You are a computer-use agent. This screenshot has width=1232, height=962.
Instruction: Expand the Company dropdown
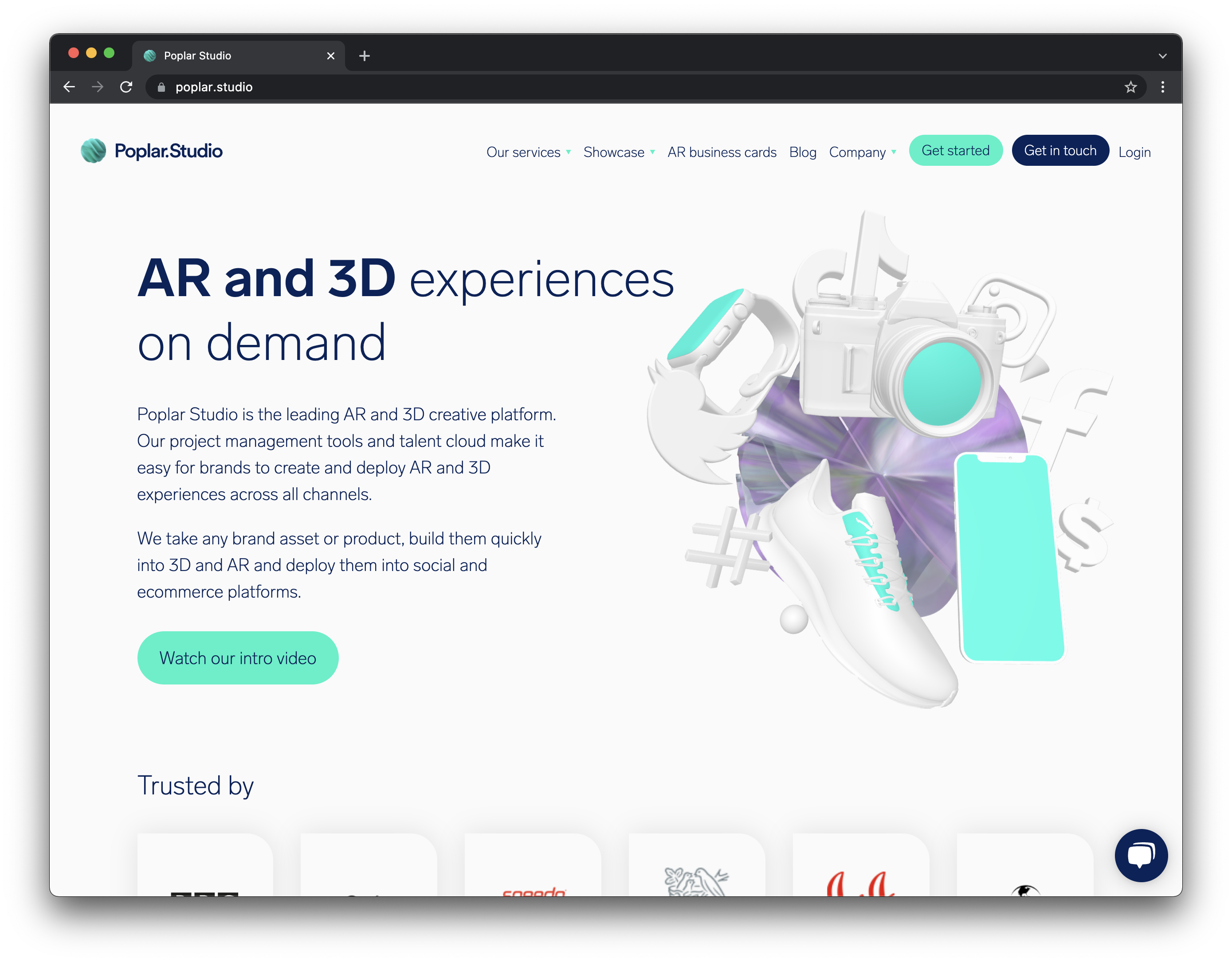[863, 152]
